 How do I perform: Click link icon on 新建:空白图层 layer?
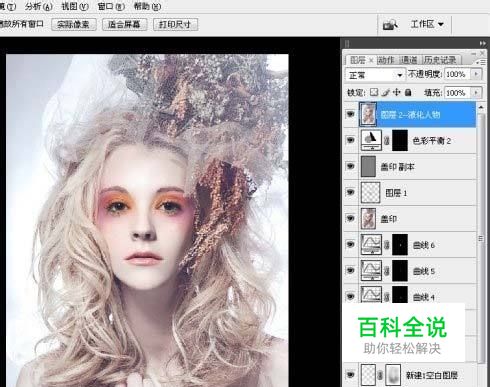coord(380,375)
